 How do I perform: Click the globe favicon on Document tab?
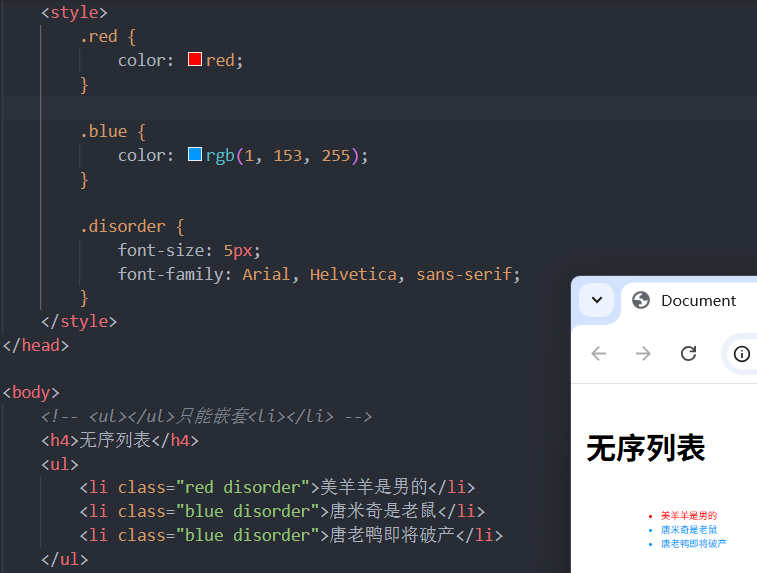tap(641, 300)
